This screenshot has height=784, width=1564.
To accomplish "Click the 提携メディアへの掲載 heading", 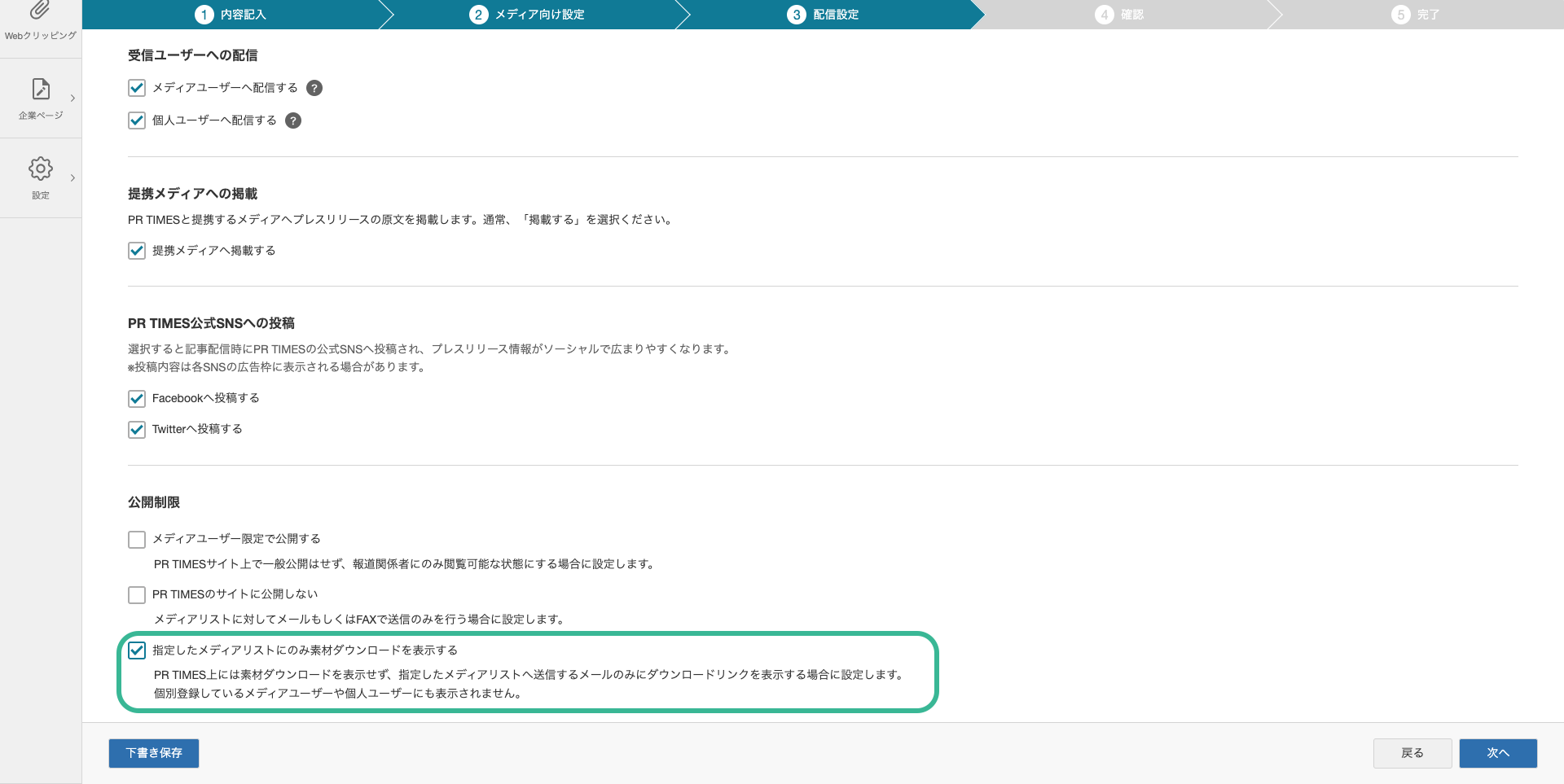I will 193,194.
